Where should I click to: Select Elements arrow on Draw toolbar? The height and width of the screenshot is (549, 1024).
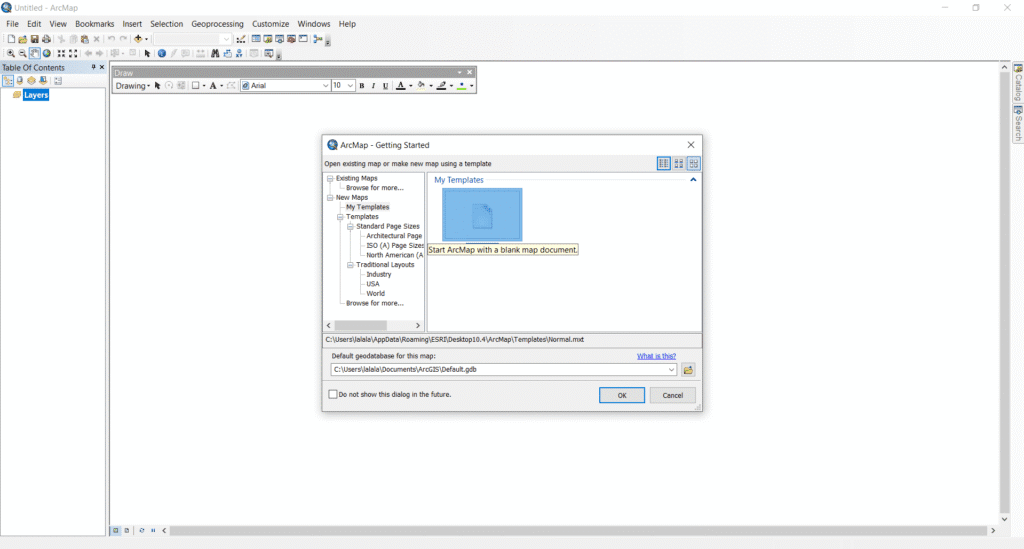coord(157,86)
